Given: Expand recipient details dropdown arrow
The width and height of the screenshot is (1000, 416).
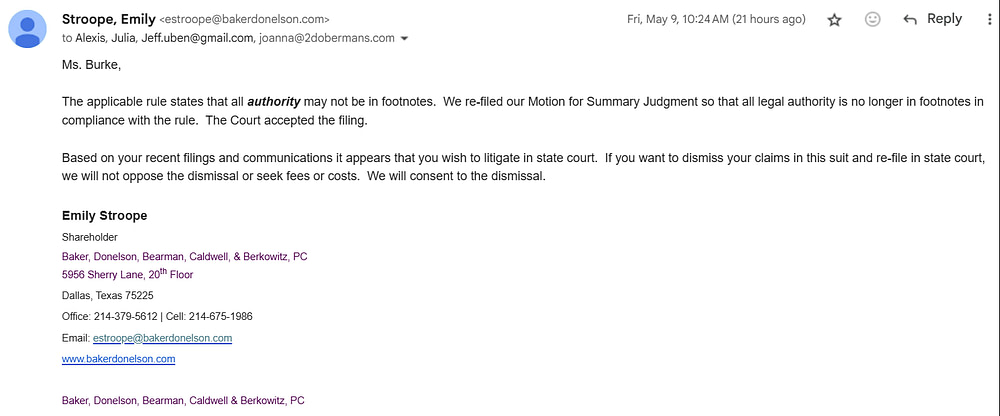Looking at the screenshot, I should click(x=404, y=38).
